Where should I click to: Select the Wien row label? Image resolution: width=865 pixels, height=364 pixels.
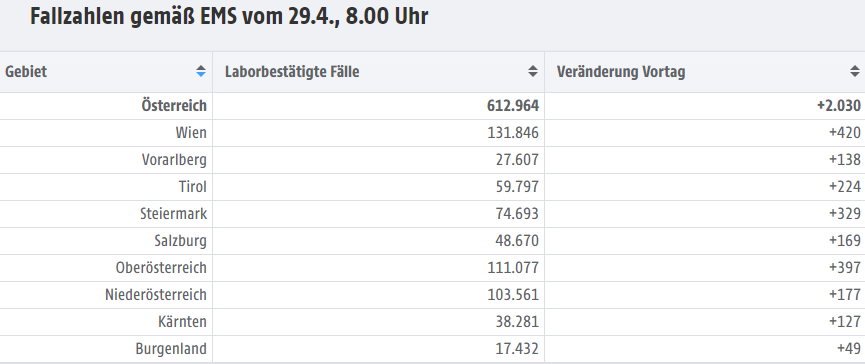pyautogui.click(x=191, y=133)
